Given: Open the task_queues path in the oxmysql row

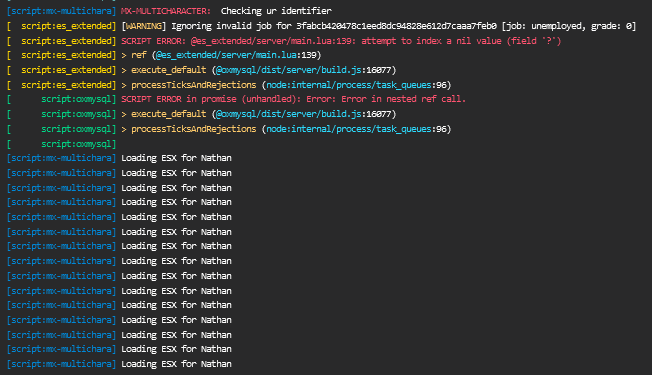Looking at the screenshot, I should pos(349,129).
